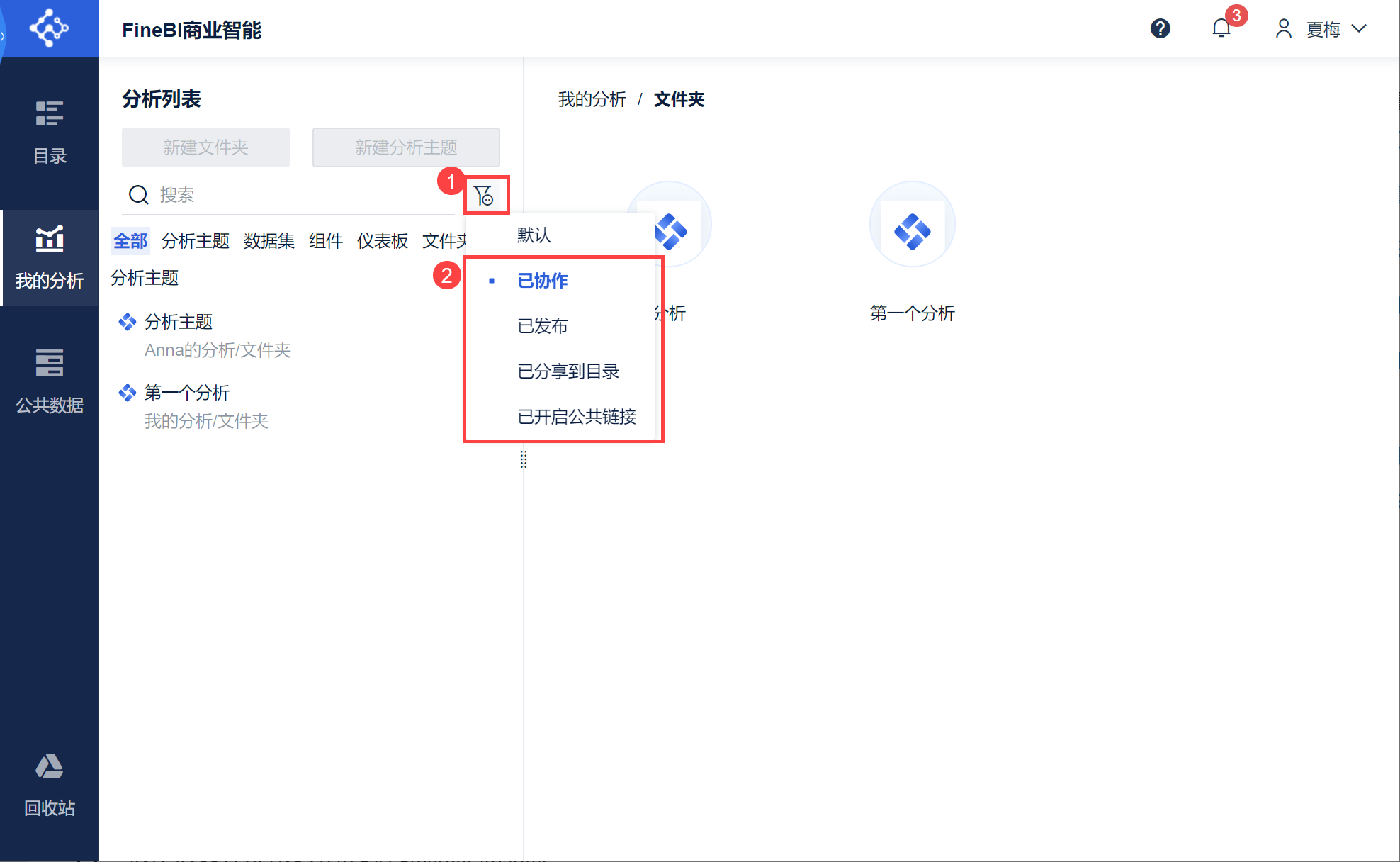Switch to the 仪表板 tab

tap(382, 241)
